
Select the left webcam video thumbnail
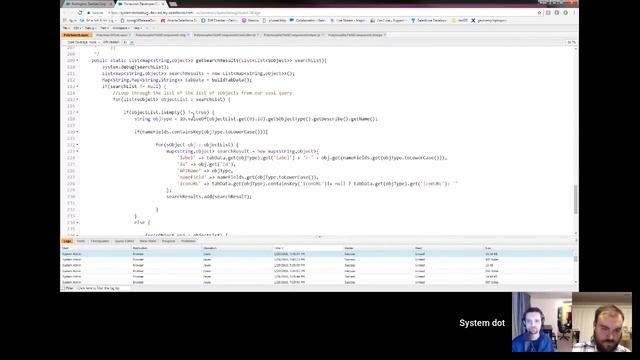click(x=542, y=322)
